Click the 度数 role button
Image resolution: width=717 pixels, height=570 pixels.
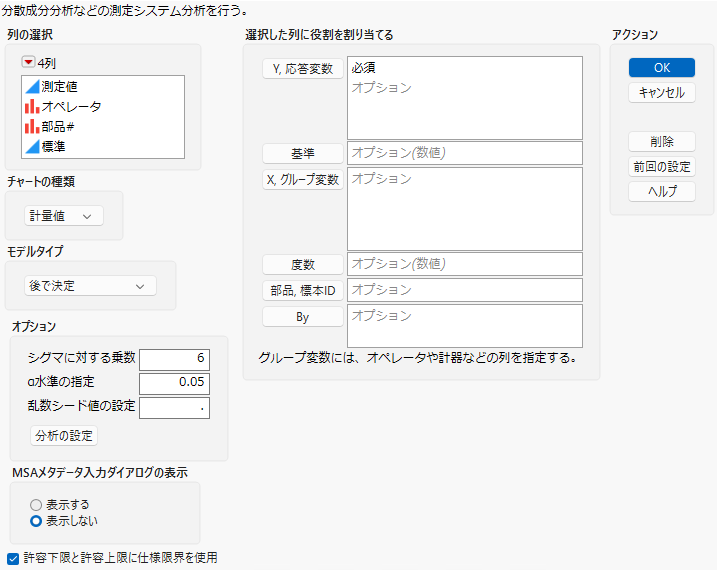(x=303, y=265)
